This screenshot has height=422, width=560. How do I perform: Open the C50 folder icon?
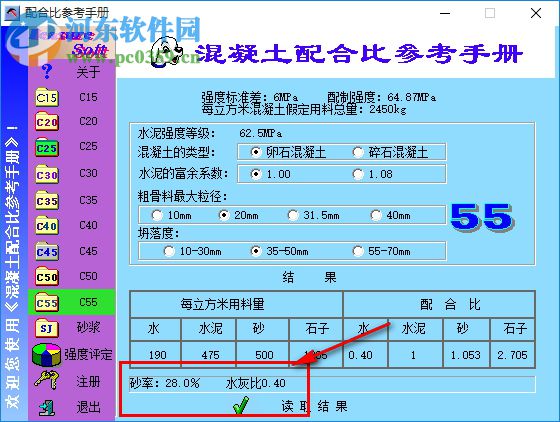[x=47, y=276]
